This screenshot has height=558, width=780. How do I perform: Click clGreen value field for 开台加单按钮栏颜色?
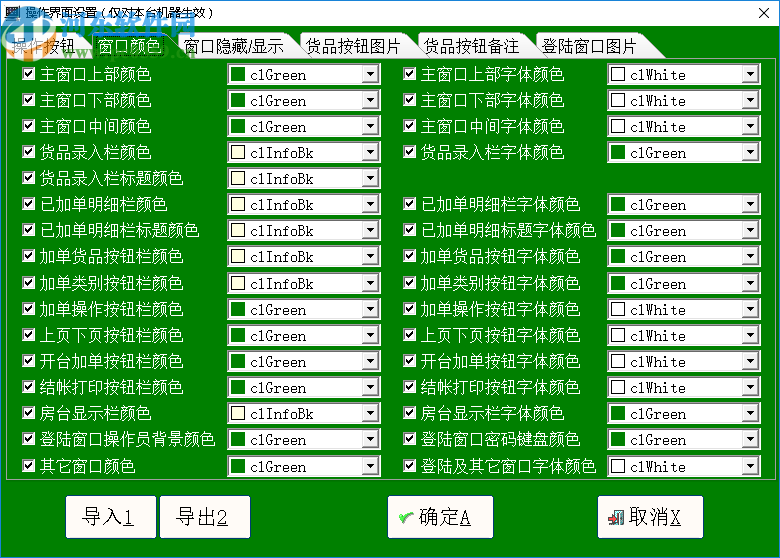pyautogui.click(x=304, y=361)
